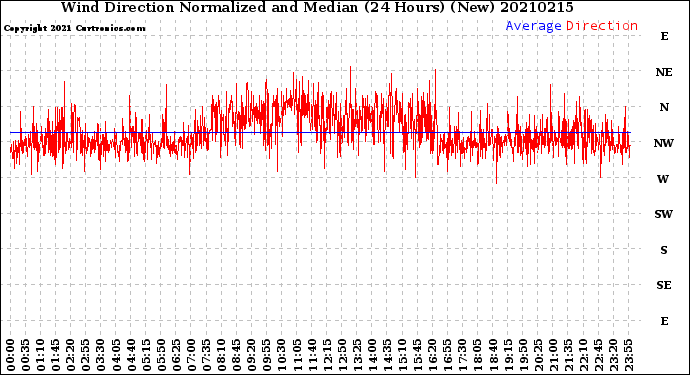This screenshot has height=375, width=690.
Task: Click the 21:35 time axis label
Action: click(x=568, y=355)
